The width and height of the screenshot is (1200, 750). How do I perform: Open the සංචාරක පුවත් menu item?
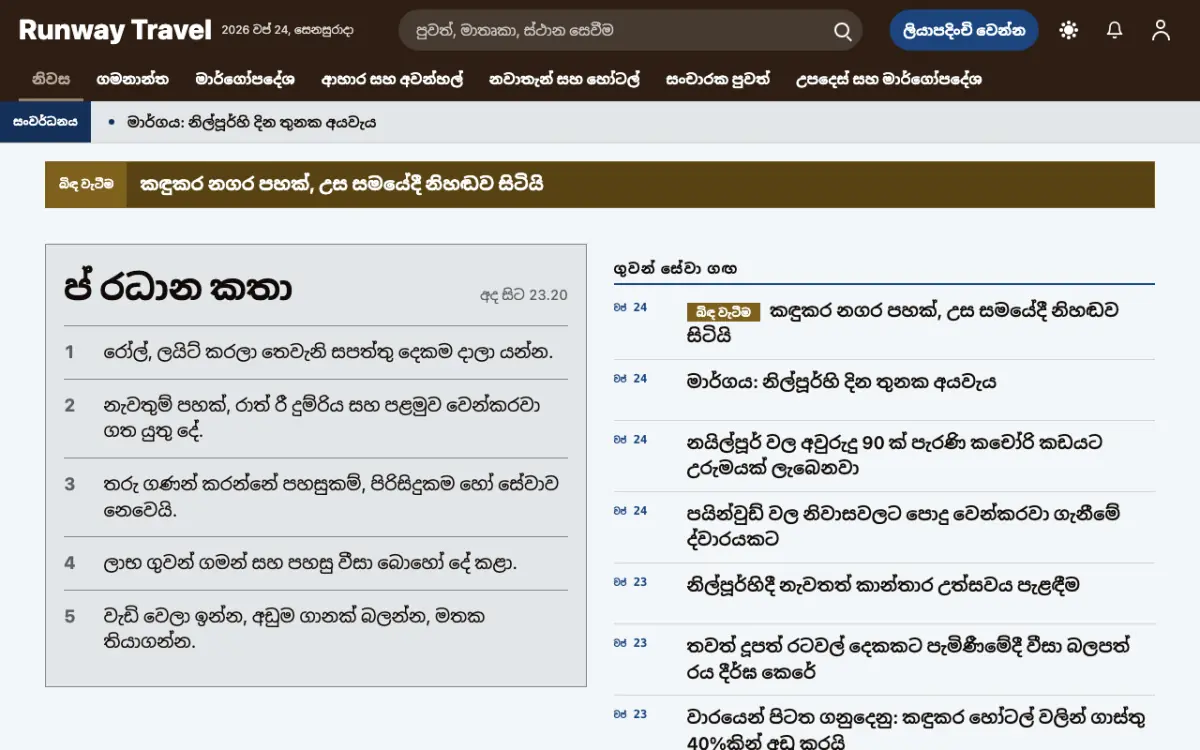coord(718,79)
